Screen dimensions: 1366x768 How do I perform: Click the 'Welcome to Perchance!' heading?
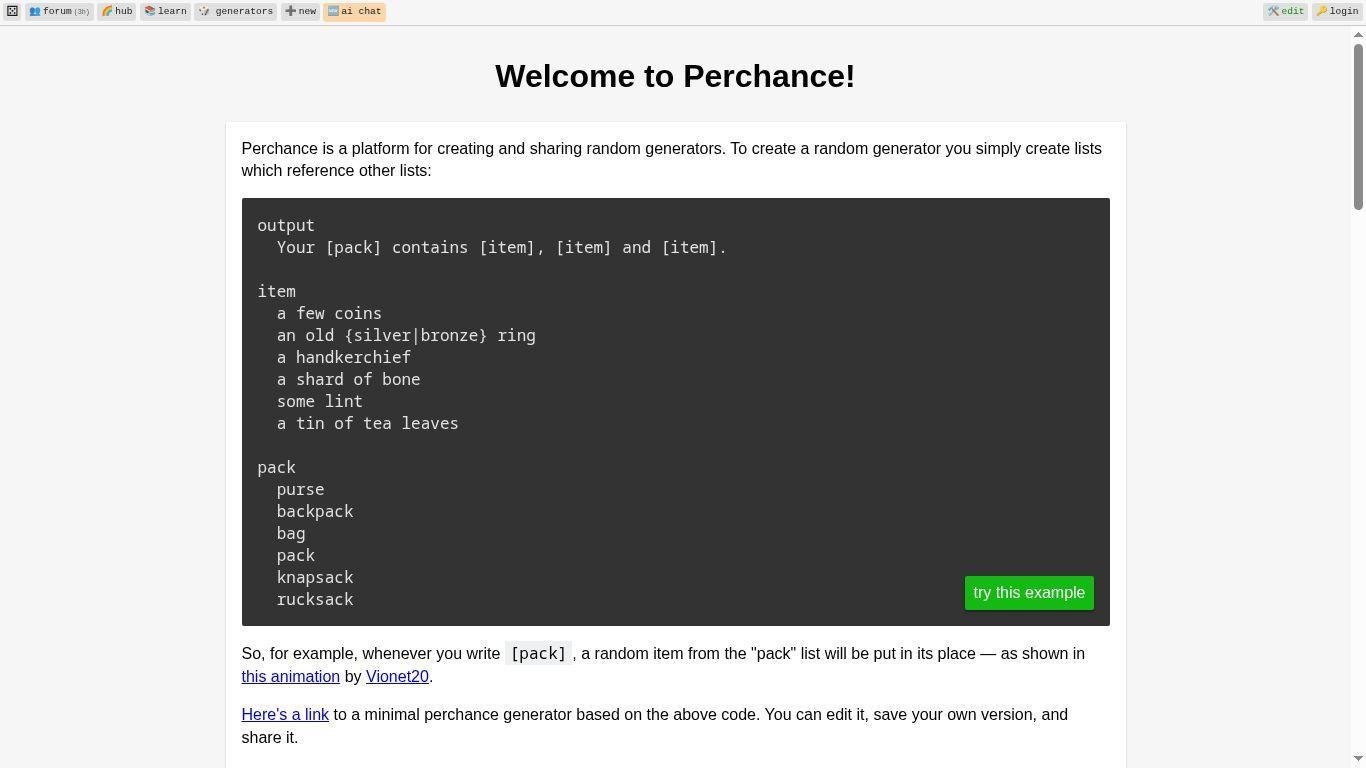675,76
